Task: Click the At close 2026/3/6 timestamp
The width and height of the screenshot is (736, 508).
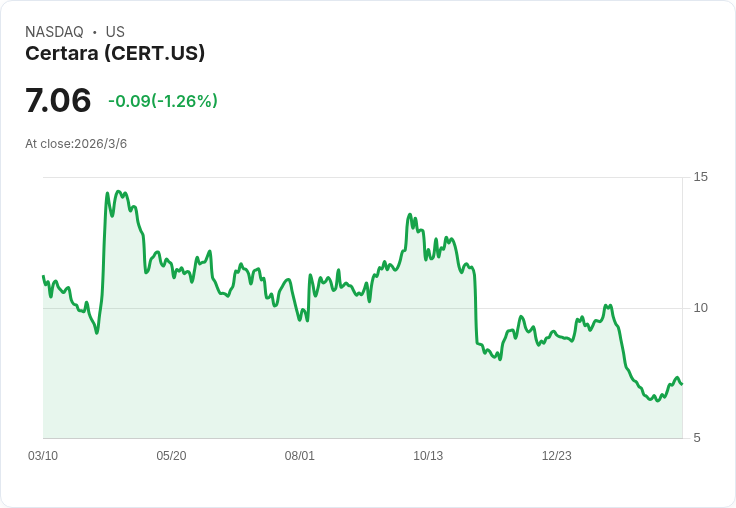Action: tap(76, 144)
